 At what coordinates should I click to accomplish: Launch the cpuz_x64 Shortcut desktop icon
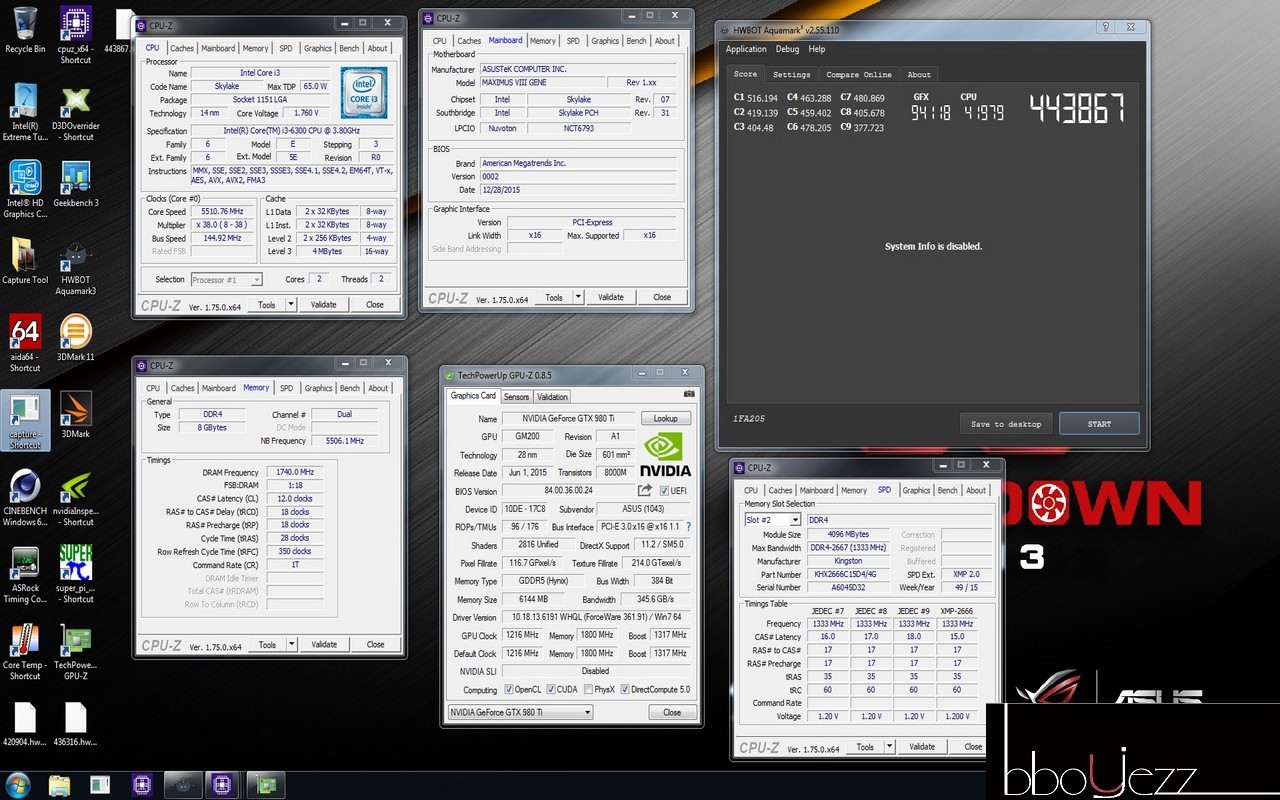(75, 35)
